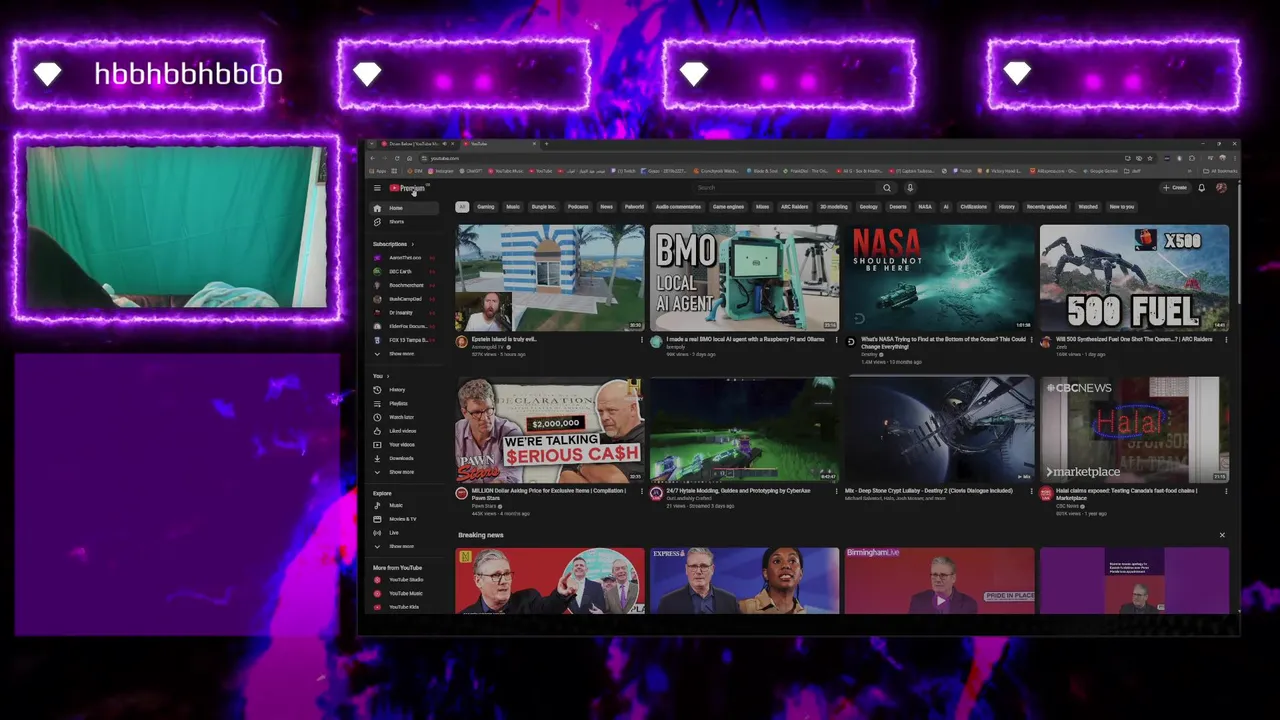Open Dr Insanity subscription channel

404,313
